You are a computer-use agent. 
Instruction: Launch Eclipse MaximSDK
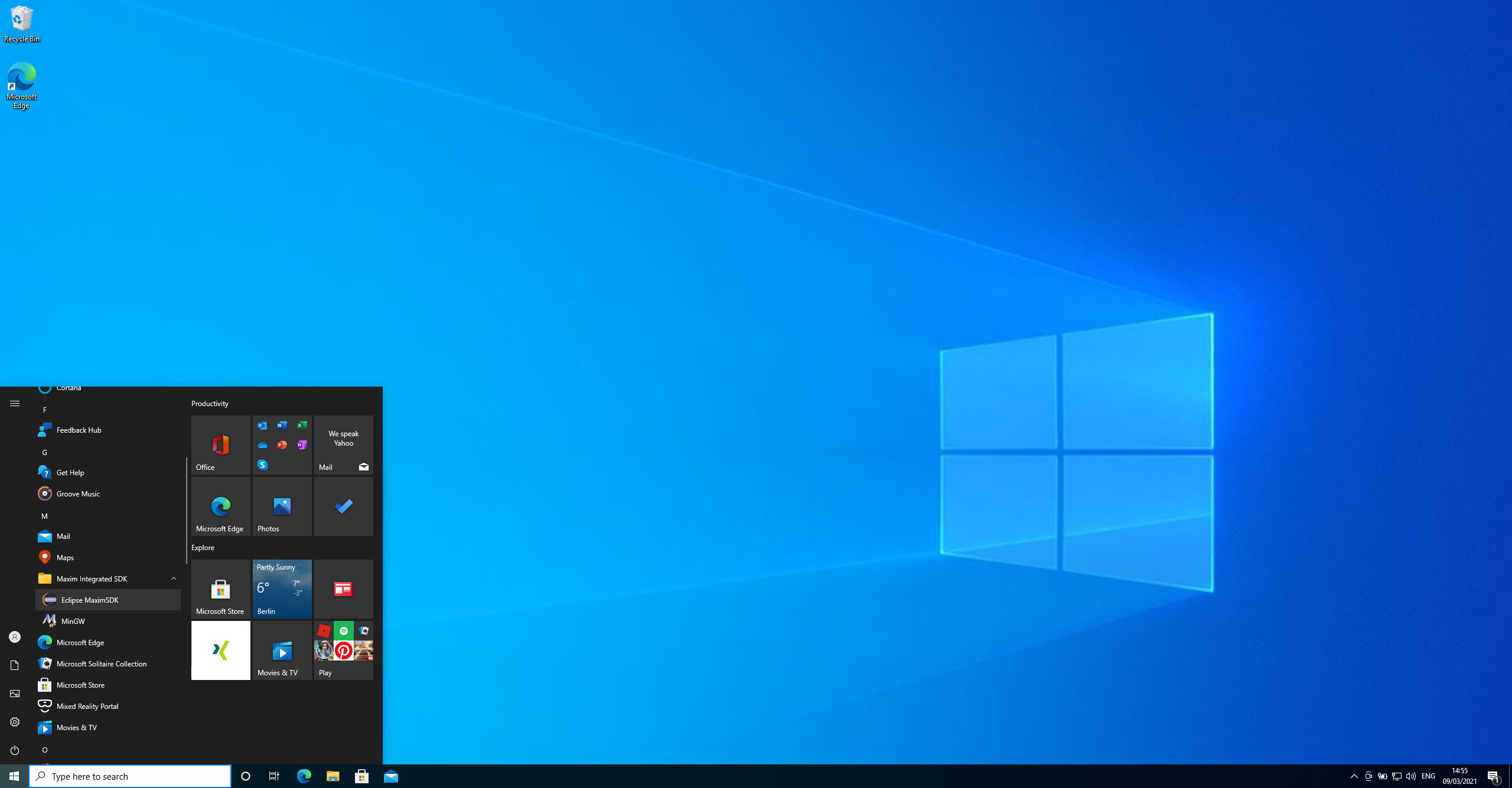click(90, 600)
